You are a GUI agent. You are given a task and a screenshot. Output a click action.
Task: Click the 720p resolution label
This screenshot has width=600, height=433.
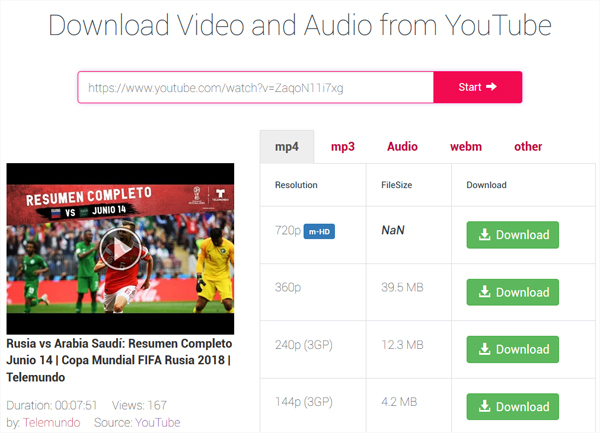coord(288,230)
